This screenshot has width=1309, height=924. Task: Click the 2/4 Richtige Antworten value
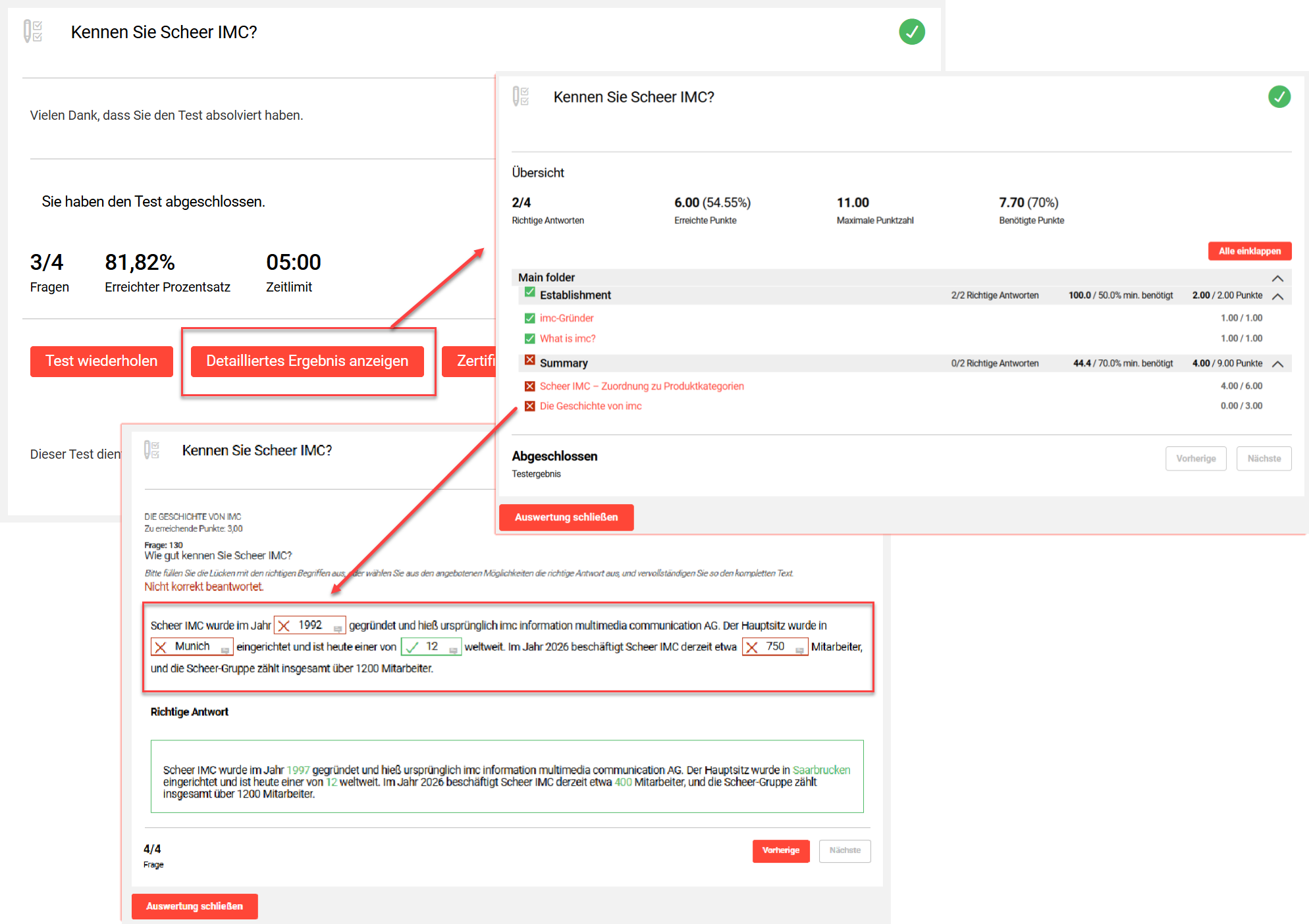[x=521, y=202]
